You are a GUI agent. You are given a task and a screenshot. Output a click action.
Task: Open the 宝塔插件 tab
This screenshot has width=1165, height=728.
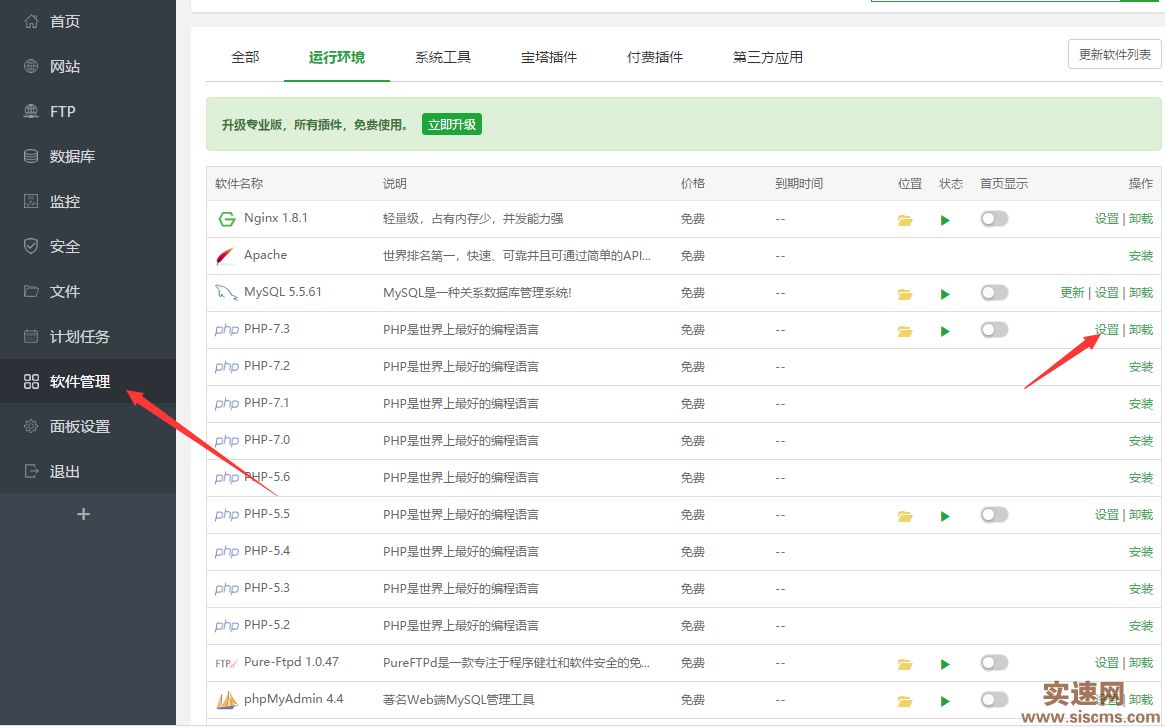tap(549, 57)
